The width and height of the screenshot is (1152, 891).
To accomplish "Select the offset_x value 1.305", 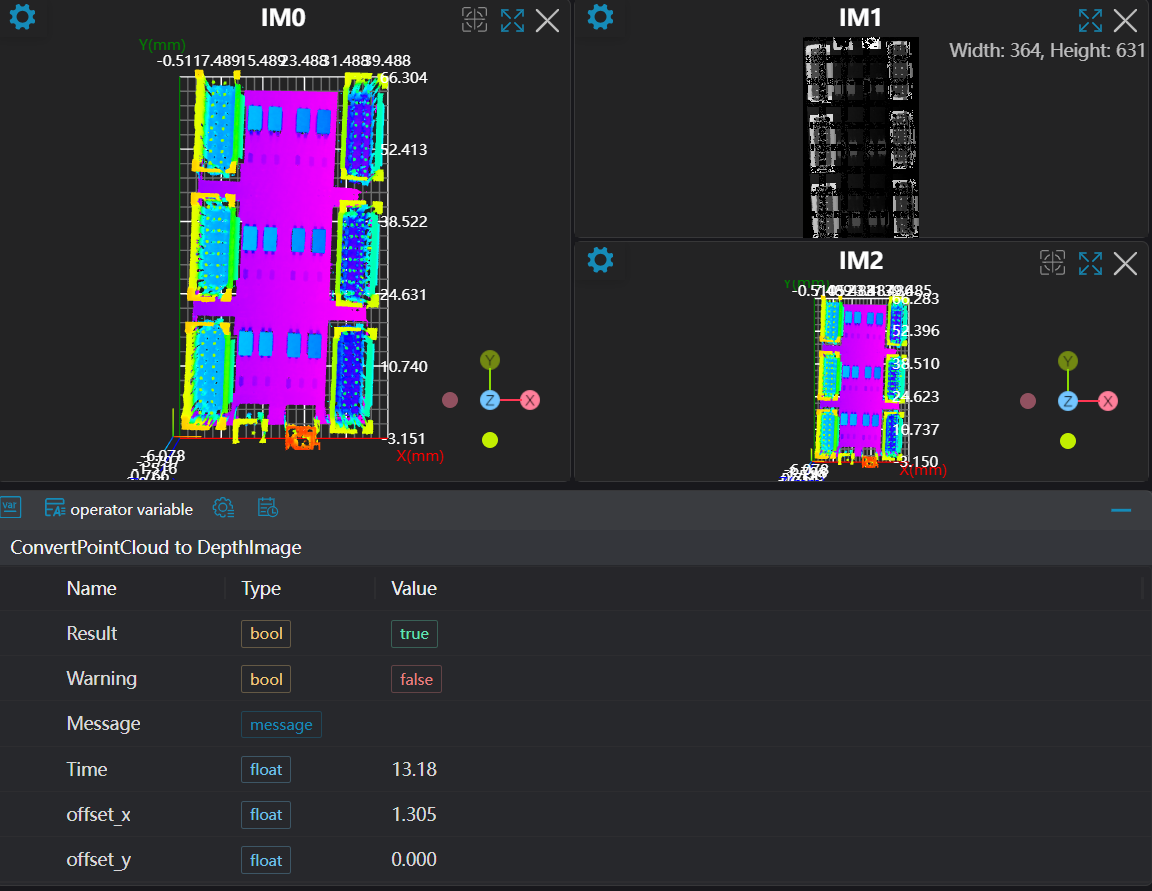I will pos(414,815).
